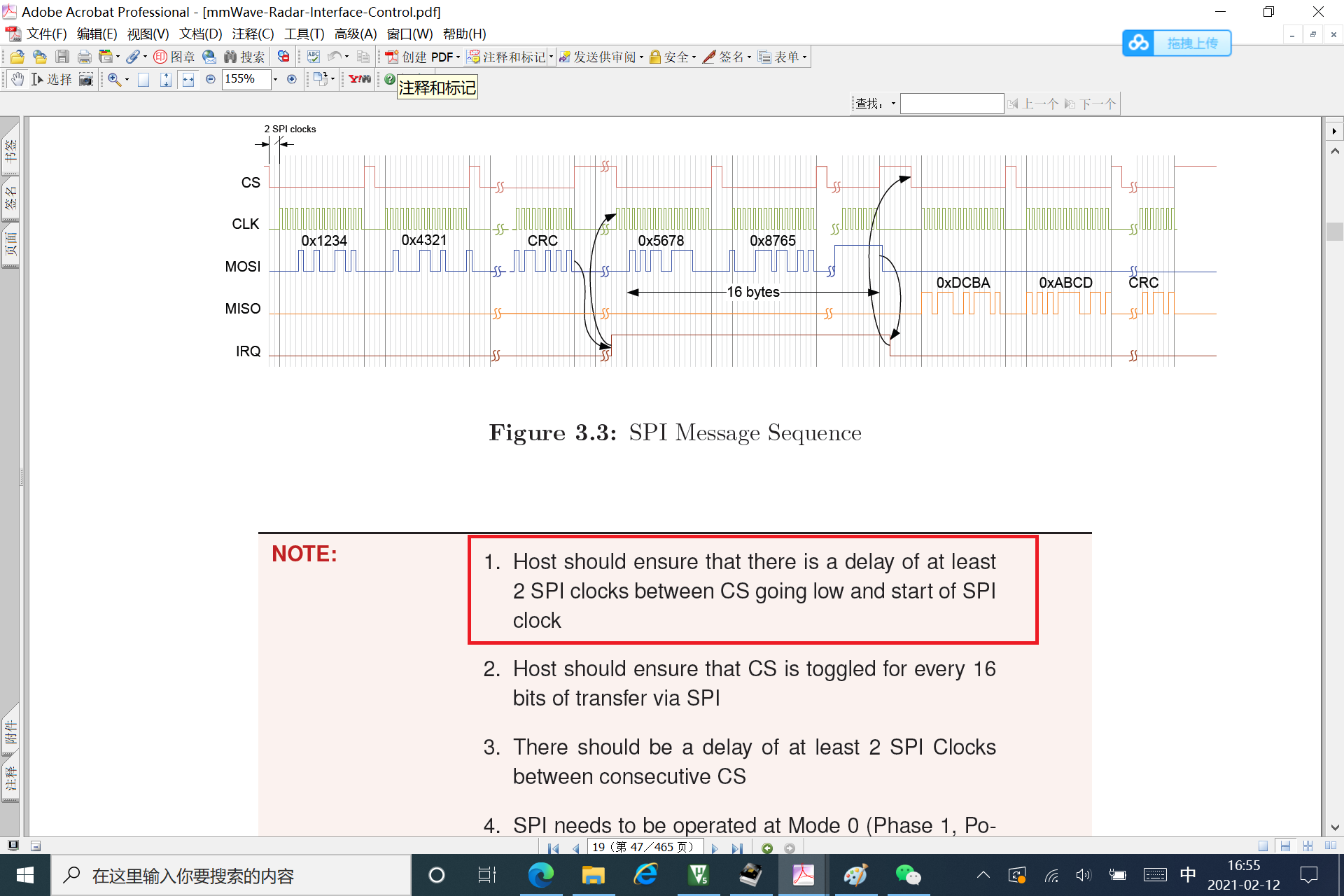Click the undo arrow icon
Screen dimensions: 1344x896
[x=335, y=57]
